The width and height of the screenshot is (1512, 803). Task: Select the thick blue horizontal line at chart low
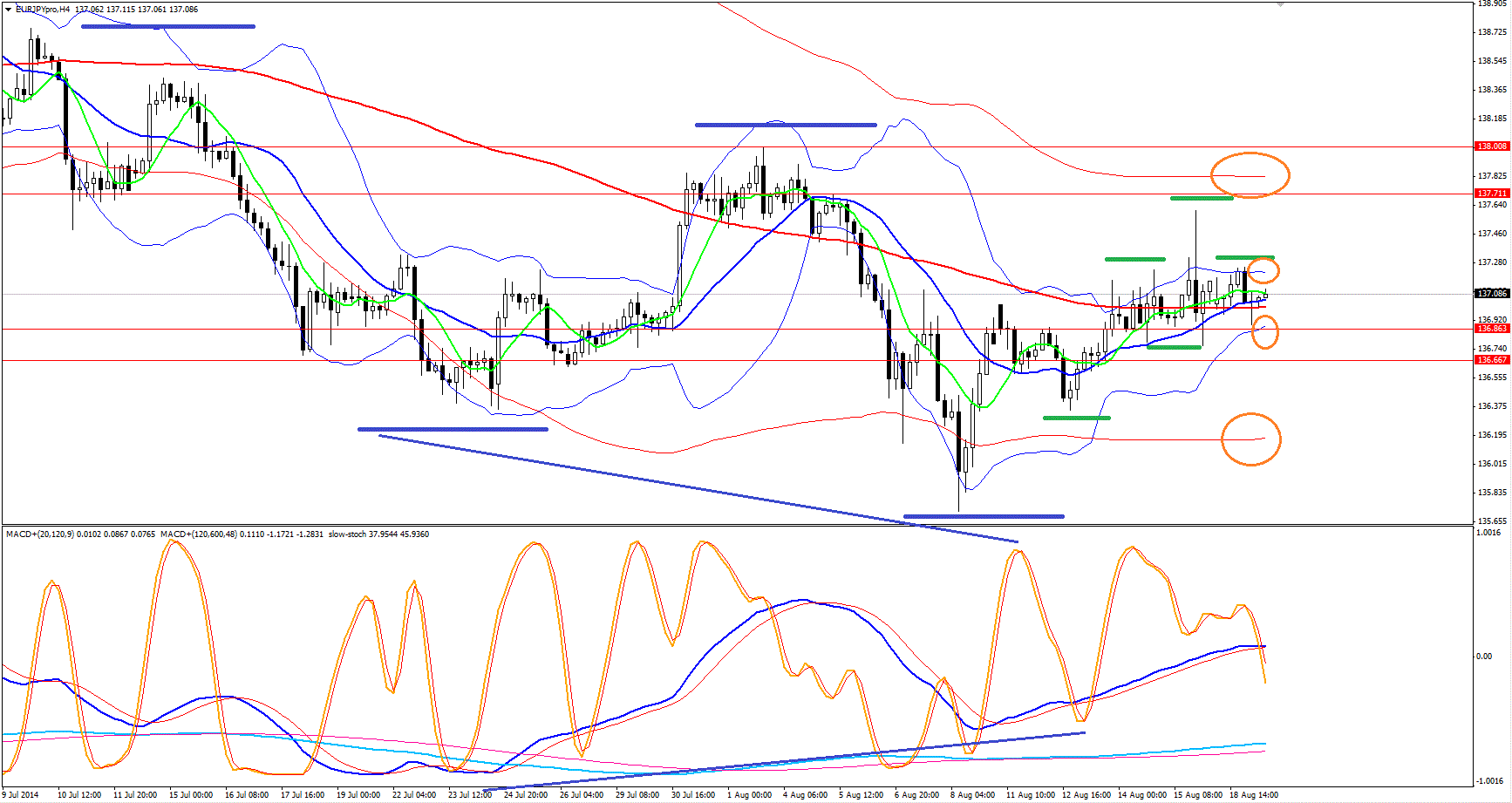pyautogui.click(x=984, y=516)
